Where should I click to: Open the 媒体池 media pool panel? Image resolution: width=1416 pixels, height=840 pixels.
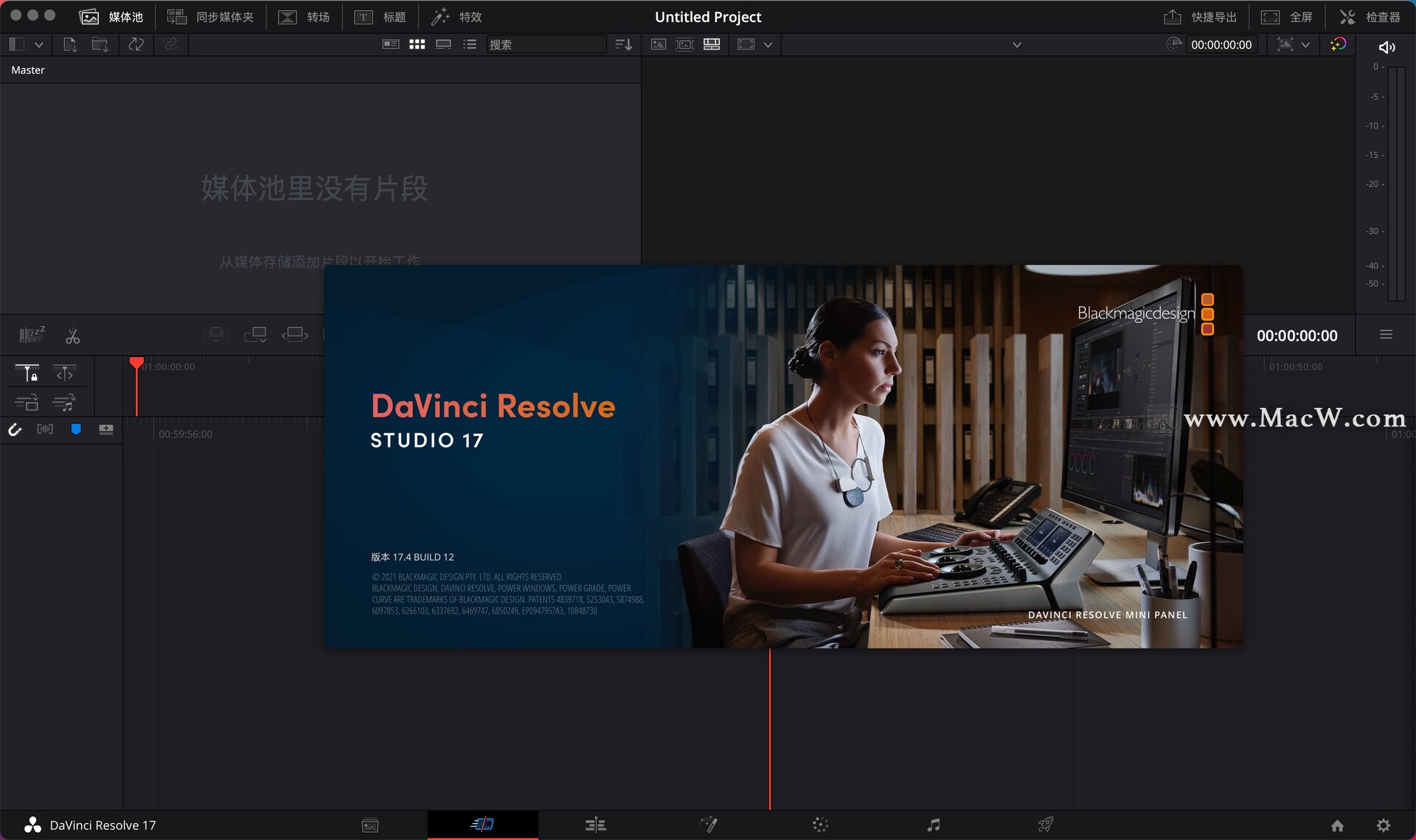(111, 17)
